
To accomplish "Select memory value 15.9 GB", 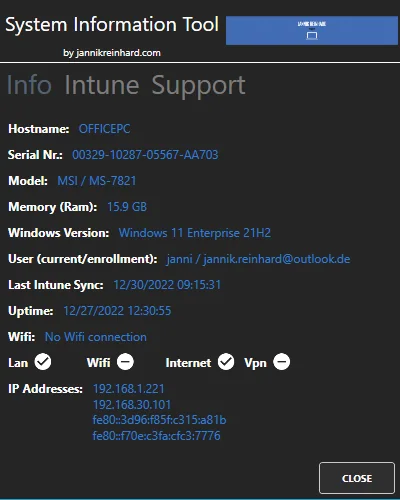I will (x=127, y=207).
